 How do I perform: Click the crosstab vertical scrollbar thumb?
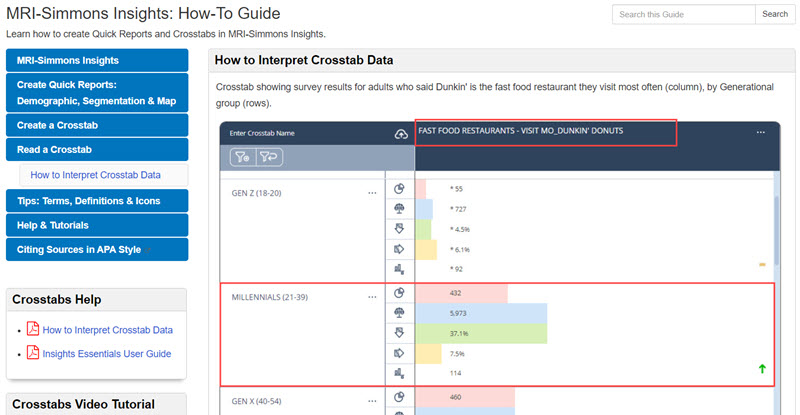(777, 230)
